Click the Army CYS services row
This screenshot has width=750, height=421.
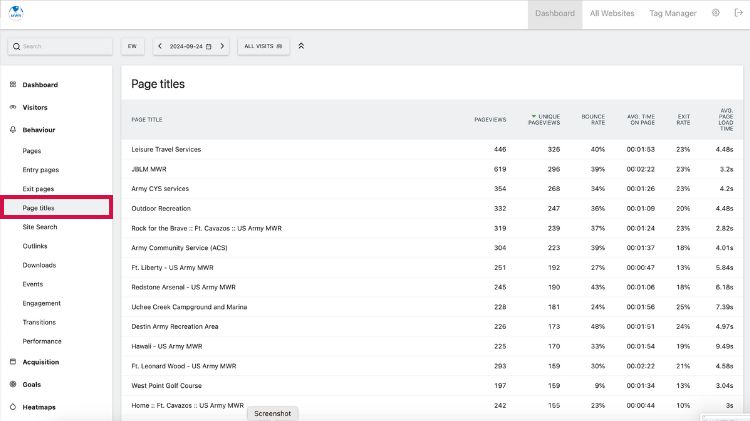[x=432, y=188]
